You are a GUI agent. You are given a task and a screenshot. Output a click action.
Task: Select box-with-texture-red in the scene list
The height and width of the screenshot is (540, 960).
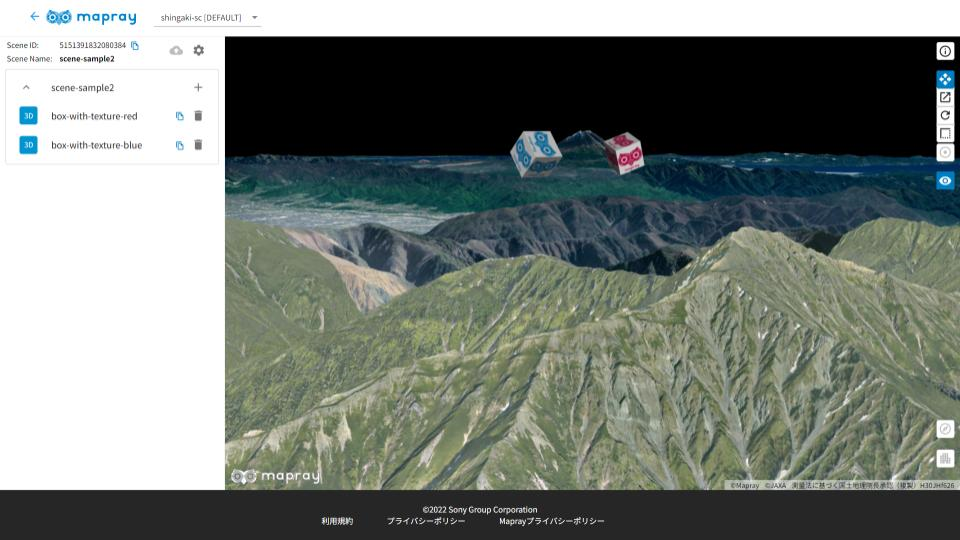94,116
